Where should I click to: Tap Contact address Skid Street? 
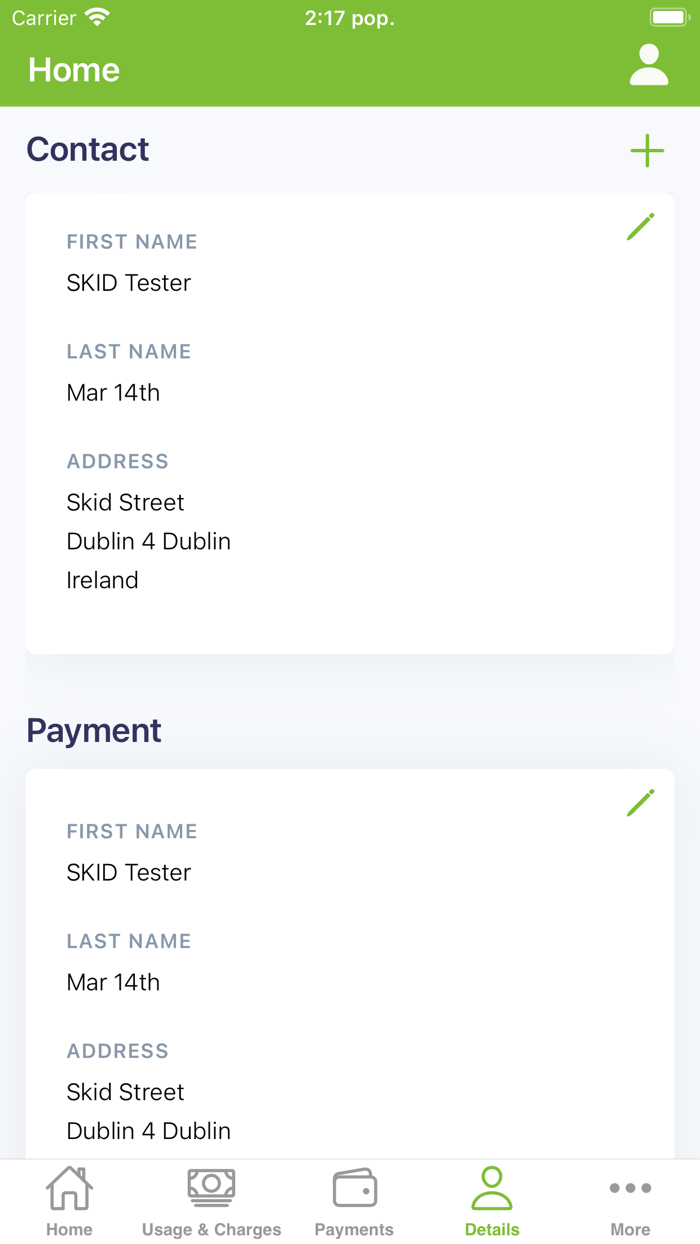click(x=126, y=502)
